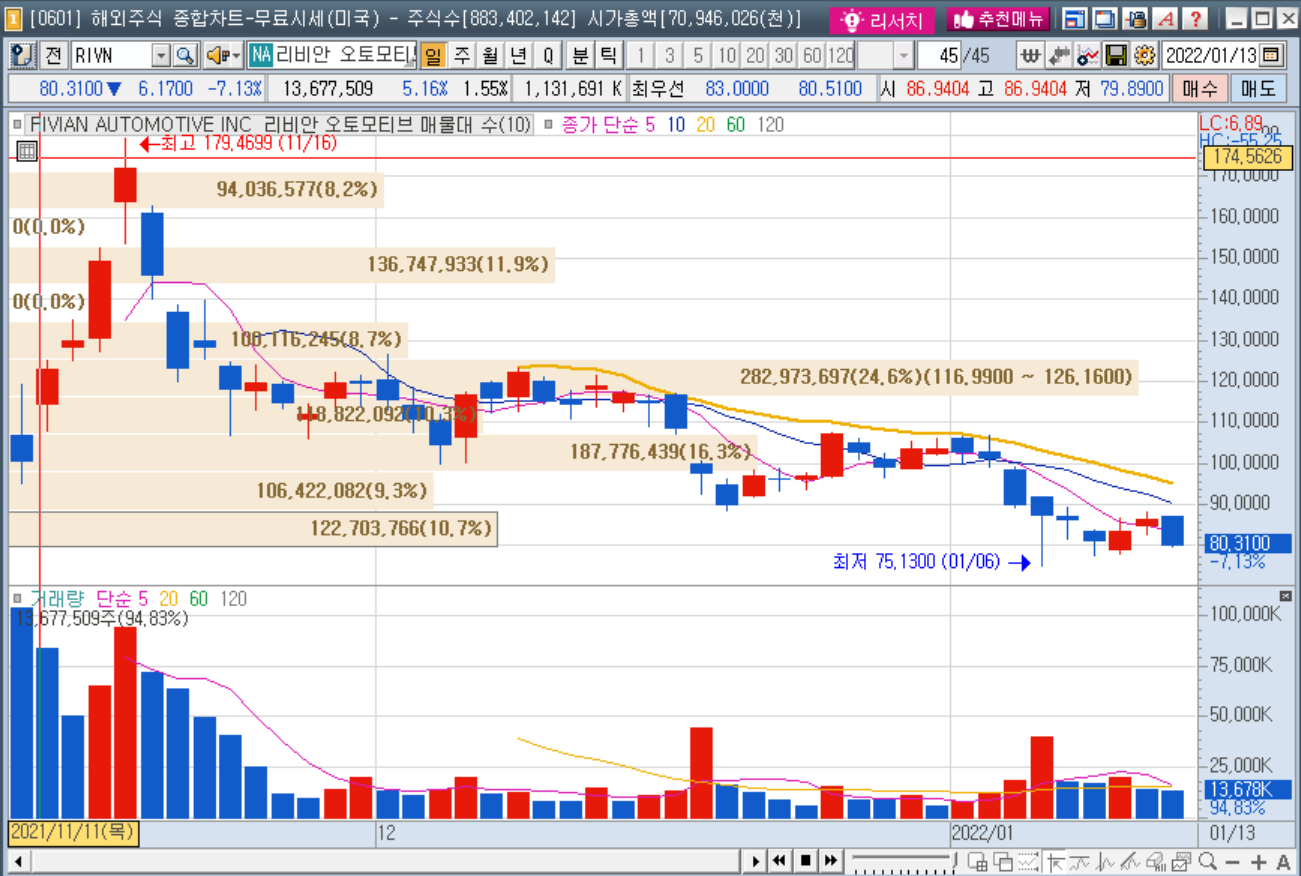Click the stacked windows chart icon
Viewport: 1301px width, 876px height.
[x=1003, y=861]
